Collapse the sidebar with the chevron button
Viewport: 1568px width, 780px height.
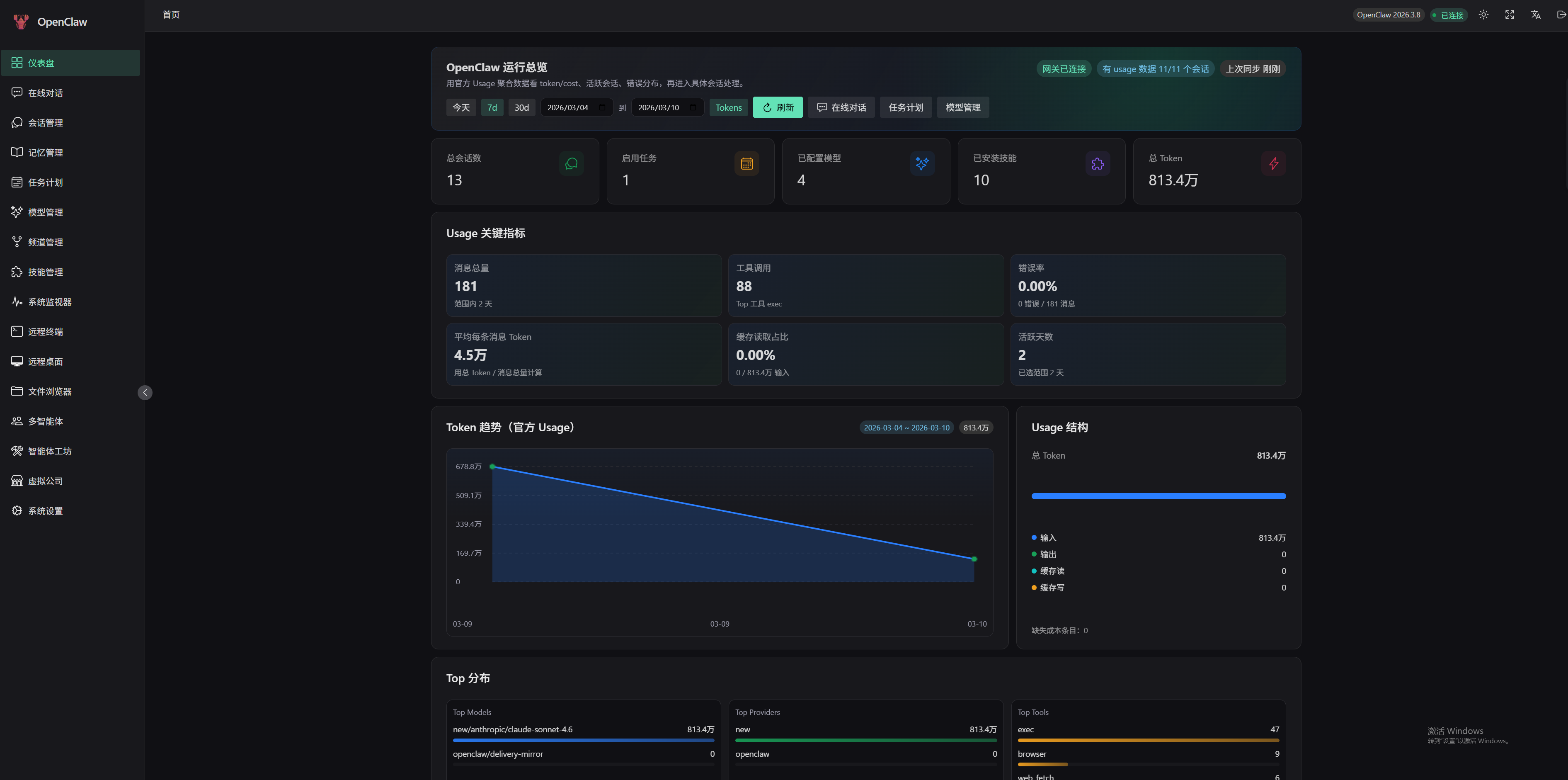(145, 393)
